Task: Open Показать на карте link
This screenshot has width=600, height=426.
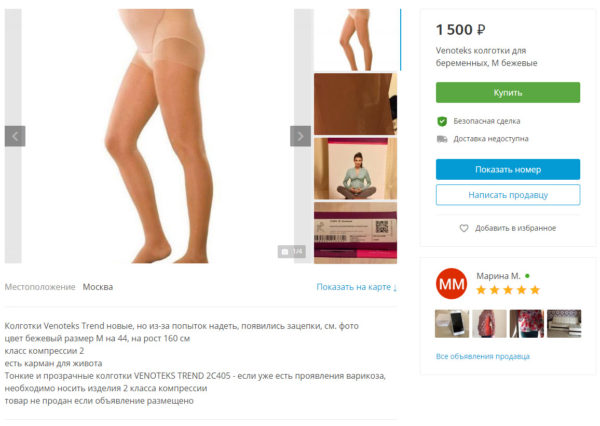Action: click(x=357, y=287)
